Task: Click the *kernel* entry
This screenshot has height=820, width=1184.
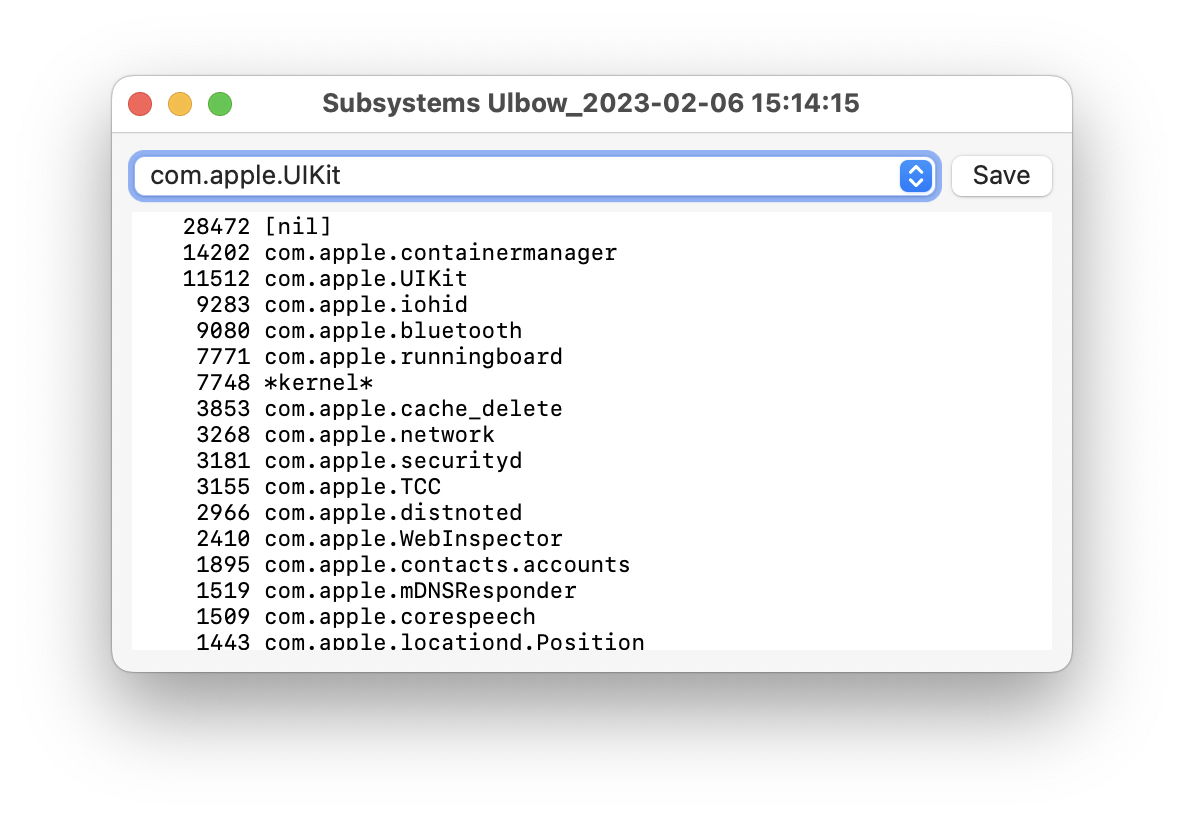Action: tap(317, 383)
